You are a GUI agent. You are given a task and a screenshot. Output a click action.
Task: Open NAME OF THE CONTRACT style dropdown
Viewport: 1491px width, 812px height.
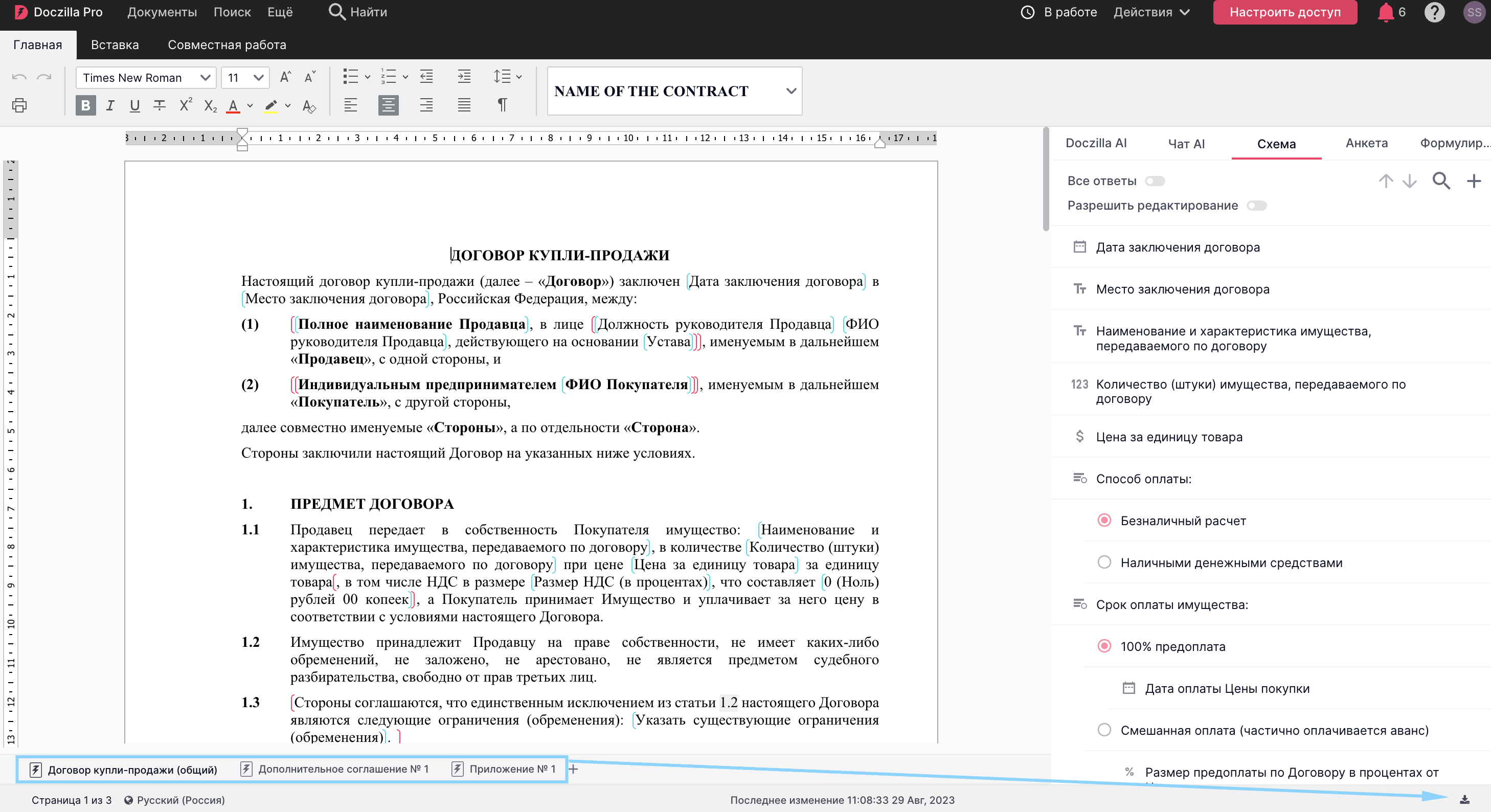coord(674,91)
